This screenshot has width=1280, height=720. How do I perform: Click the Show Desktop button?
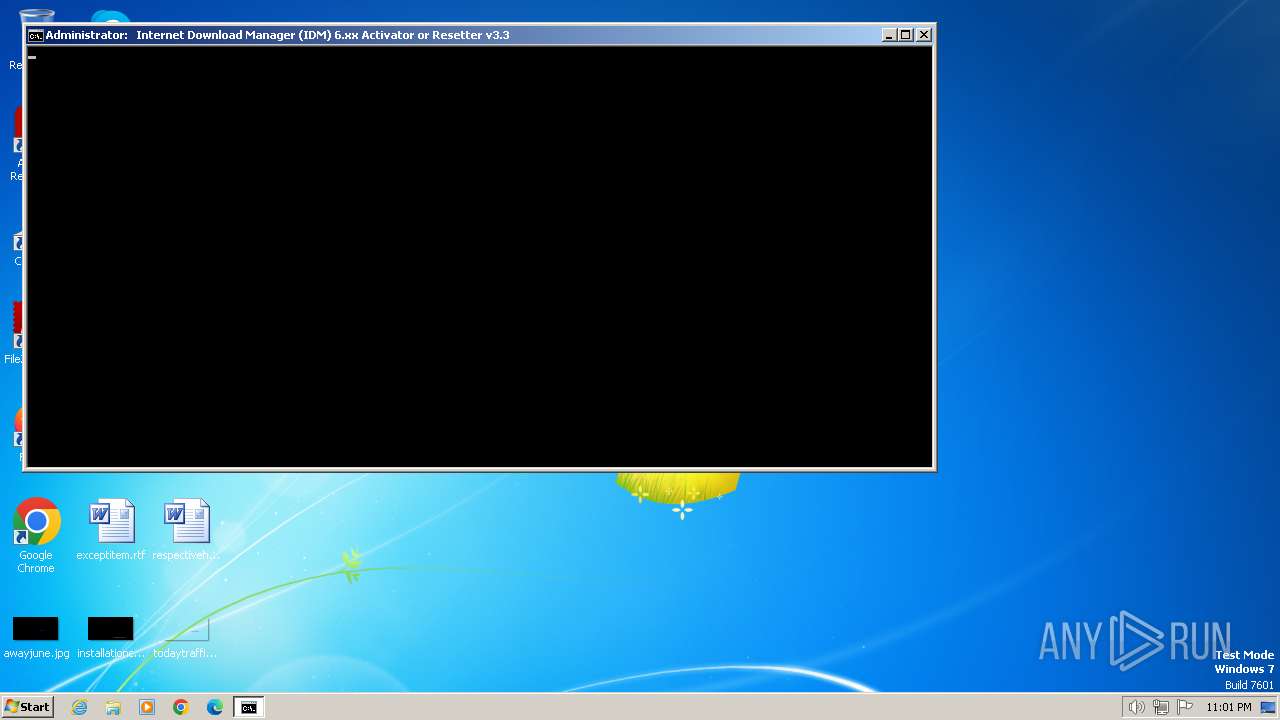coord(1268,707)
